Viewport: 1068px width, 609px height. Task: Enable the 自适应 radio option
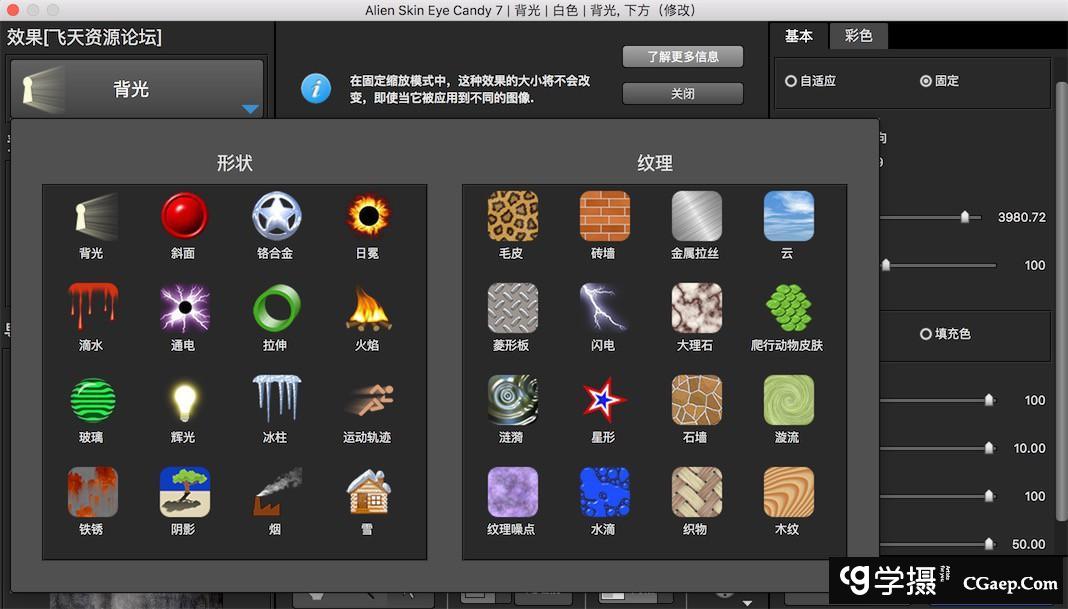(791, 81)
